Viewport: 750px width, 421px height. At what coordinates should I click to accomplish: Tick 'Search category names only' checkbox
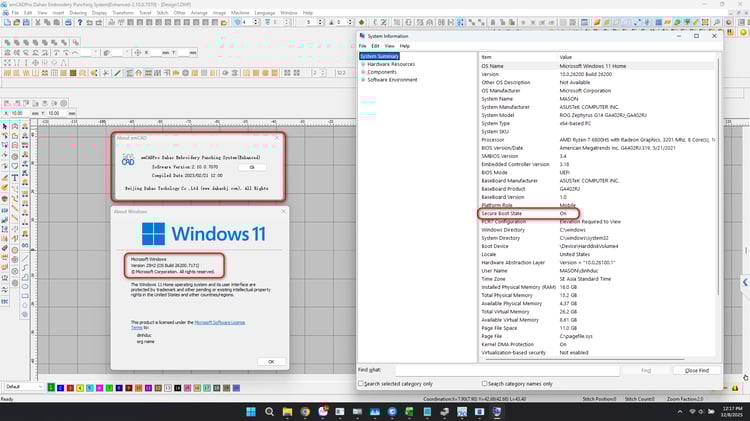coord(485,383)
